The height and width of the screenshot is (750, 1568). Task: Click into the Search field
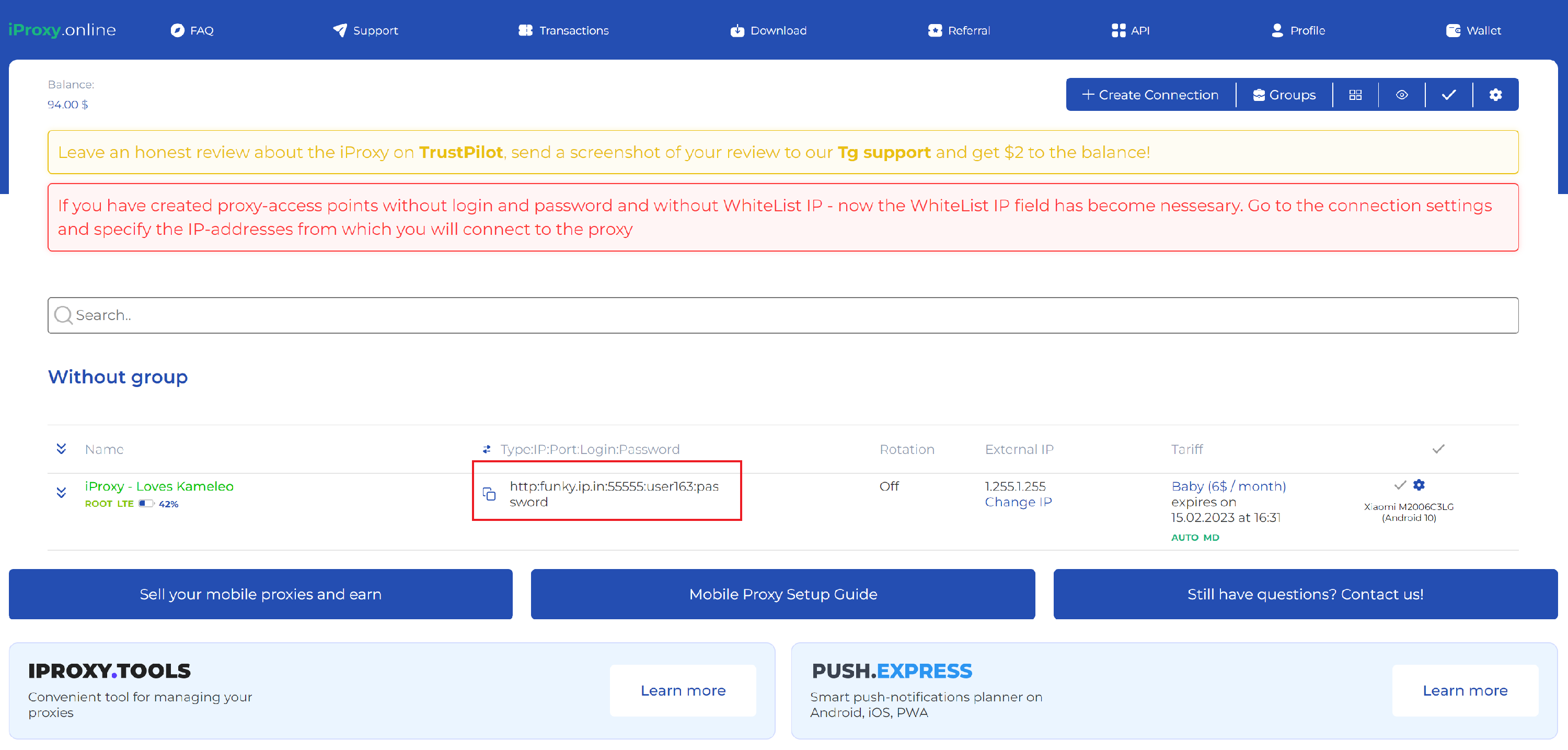pyautogui.click(x=783, y=315)
